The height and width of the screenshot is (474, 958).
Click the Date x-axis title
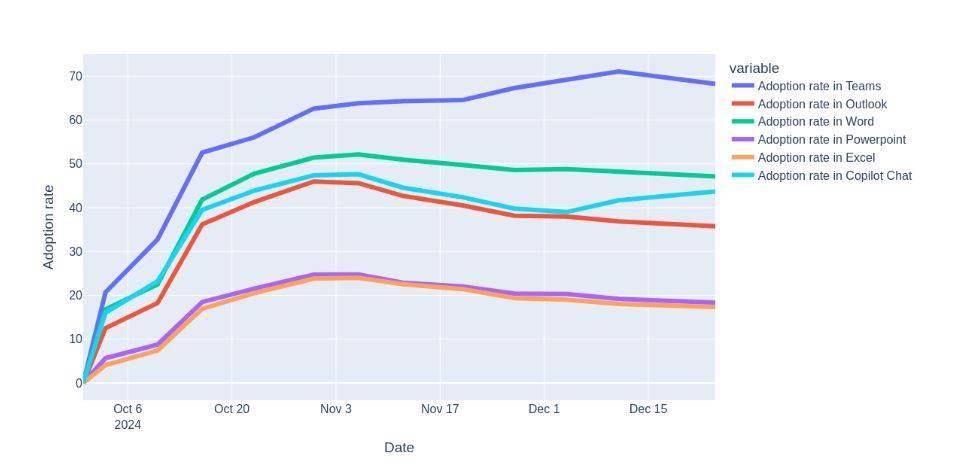tap(399, 448)
